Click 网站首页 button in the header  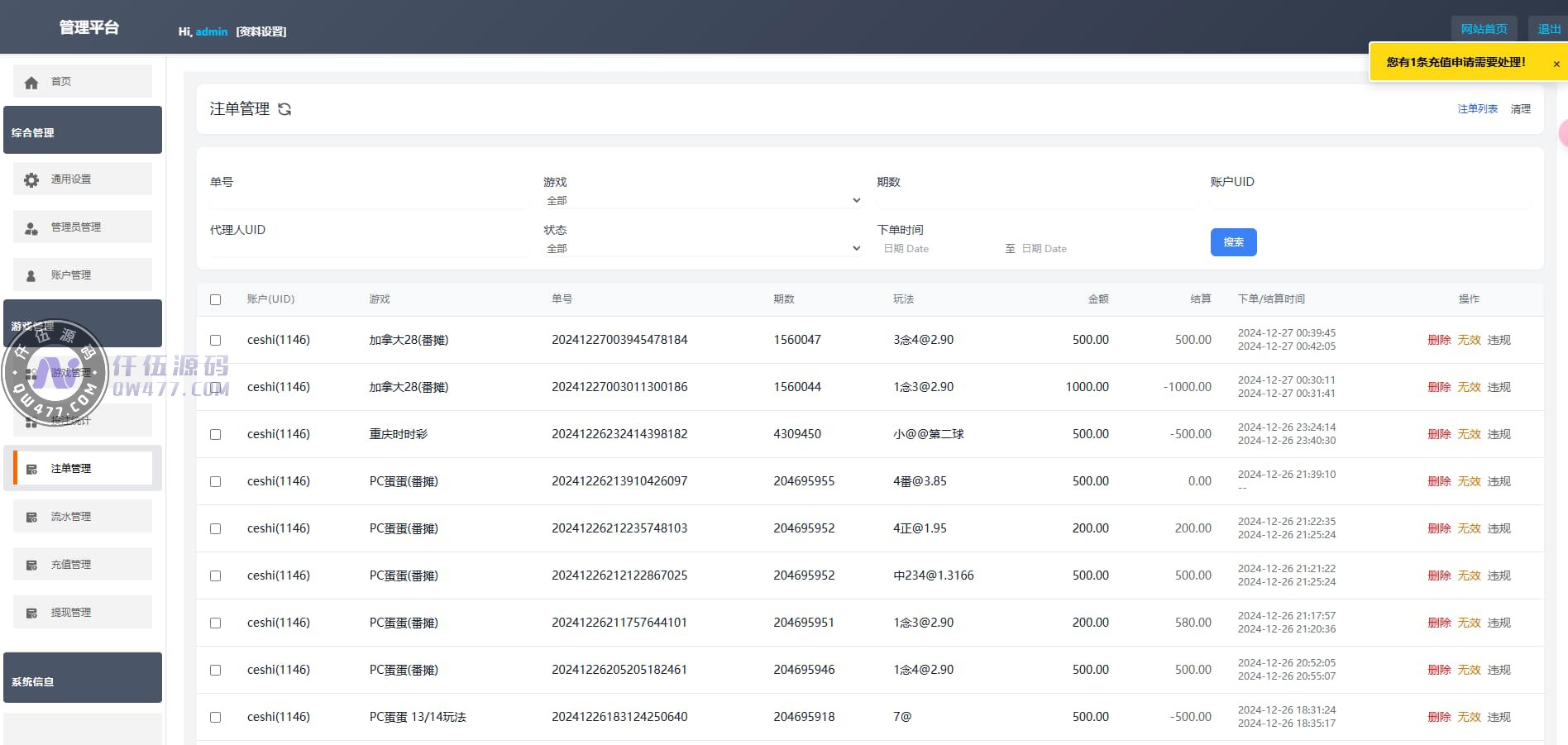[1484, 29]
